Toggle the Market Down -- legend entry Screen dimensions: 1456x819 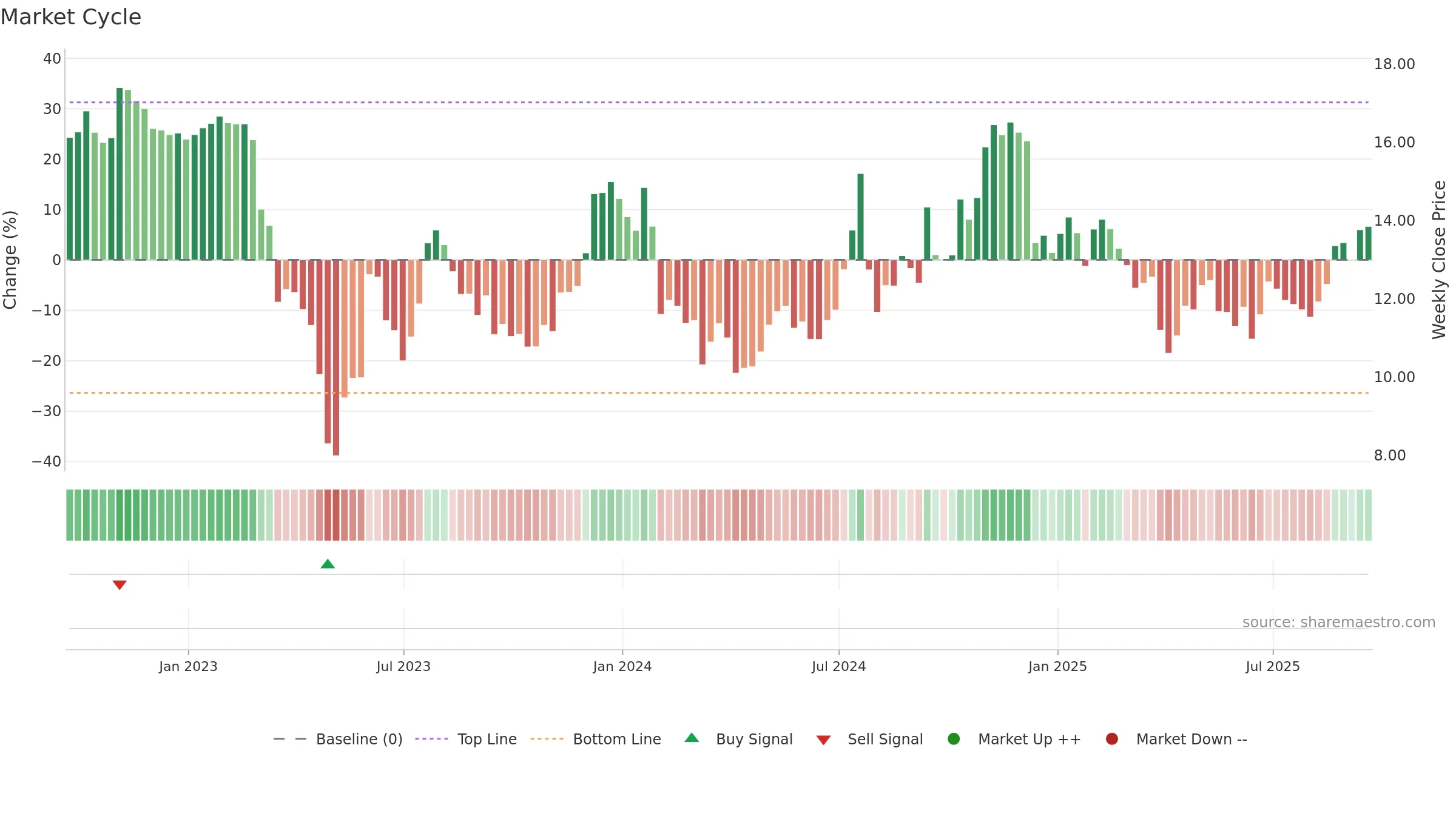[1176, 739]
